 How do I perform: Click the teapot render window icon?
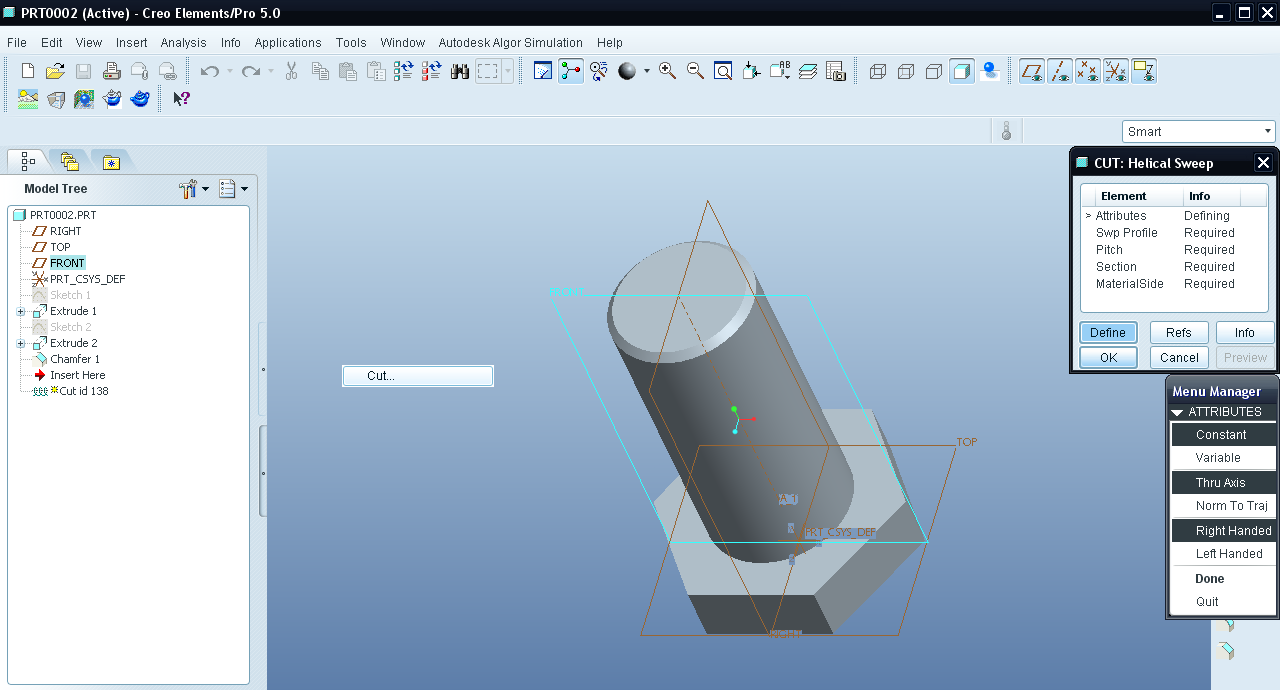pyautogui.click(x=112, y=99)
